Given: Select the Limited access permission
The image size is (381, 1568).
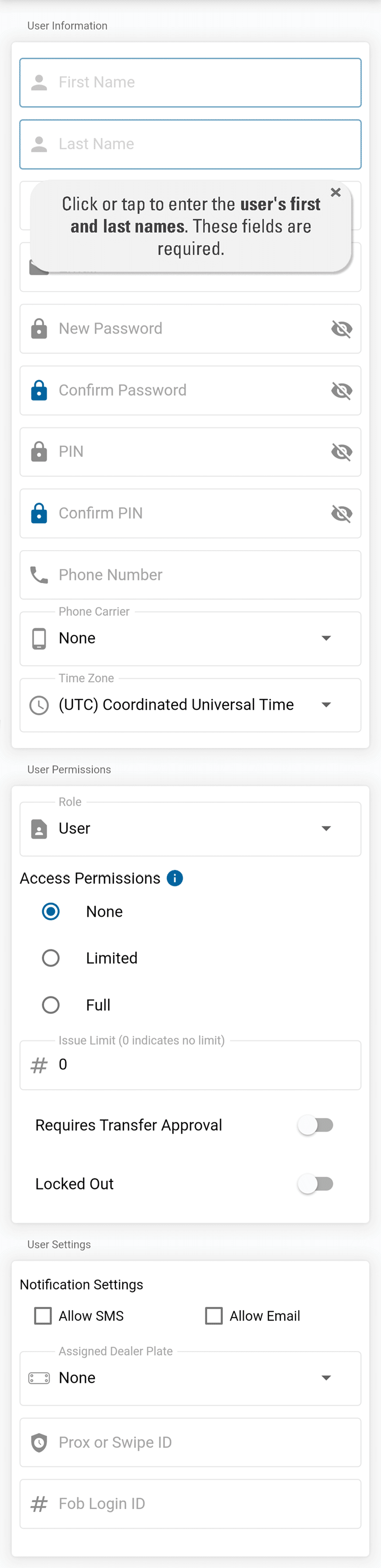Looking at the screenshot, I should pyautogui.click(x=51, y=958).
